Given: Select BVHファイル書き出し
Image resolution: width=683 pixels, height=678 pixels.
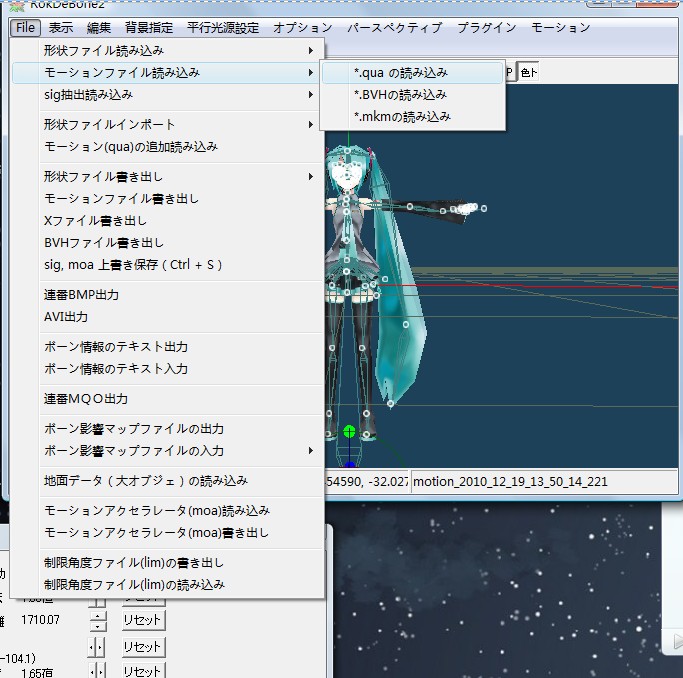Looking at the screenshot, I should pyautogui.click(x=168, y=243).
